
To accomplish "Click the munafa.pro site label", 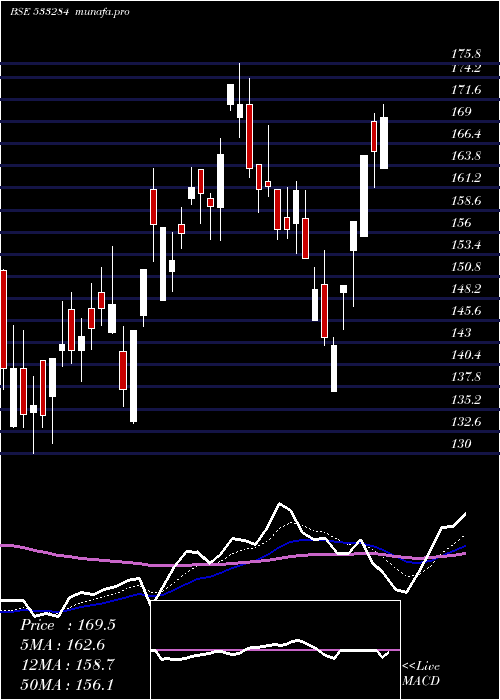I will pos(102,12).
